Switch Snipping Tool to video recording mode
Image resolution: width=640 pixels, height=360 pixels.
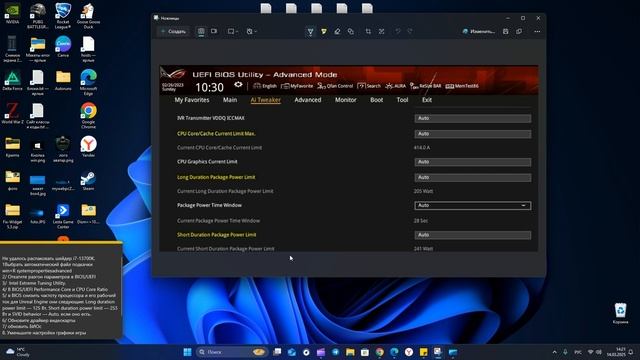tap(214, 31)
